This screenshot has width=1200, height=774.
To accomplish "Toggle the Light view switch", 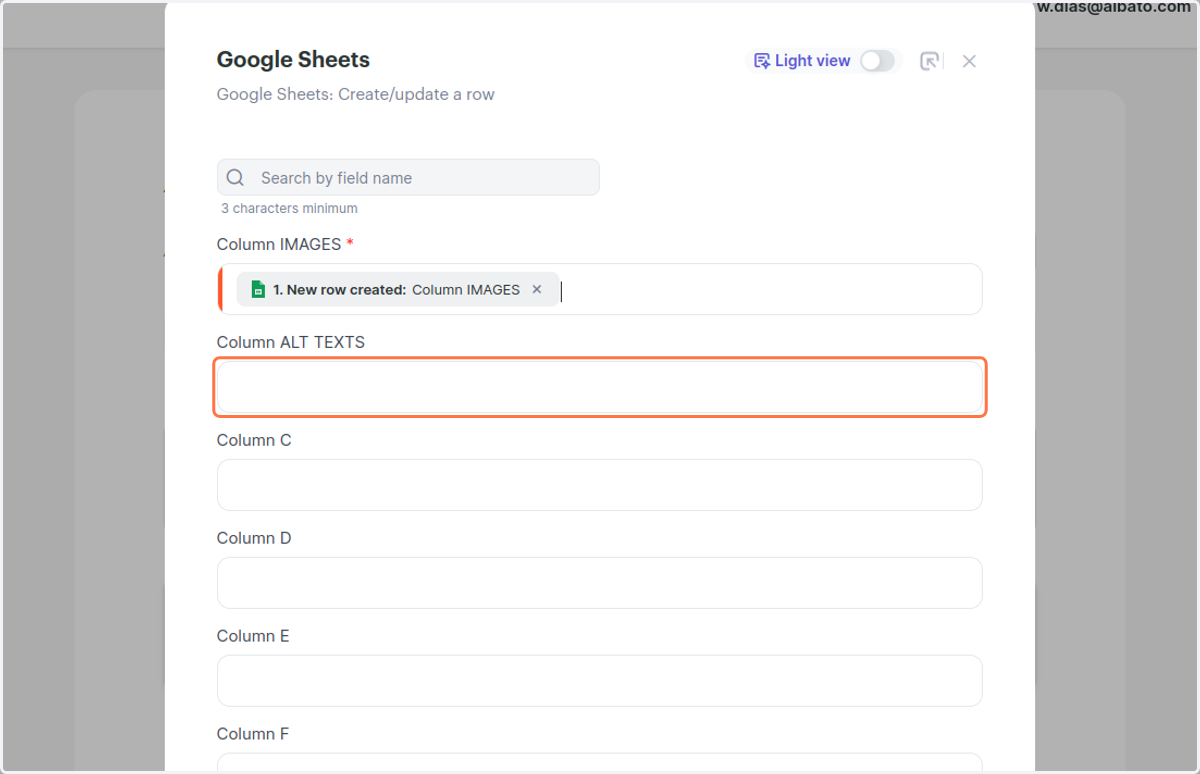I will 877,61.
